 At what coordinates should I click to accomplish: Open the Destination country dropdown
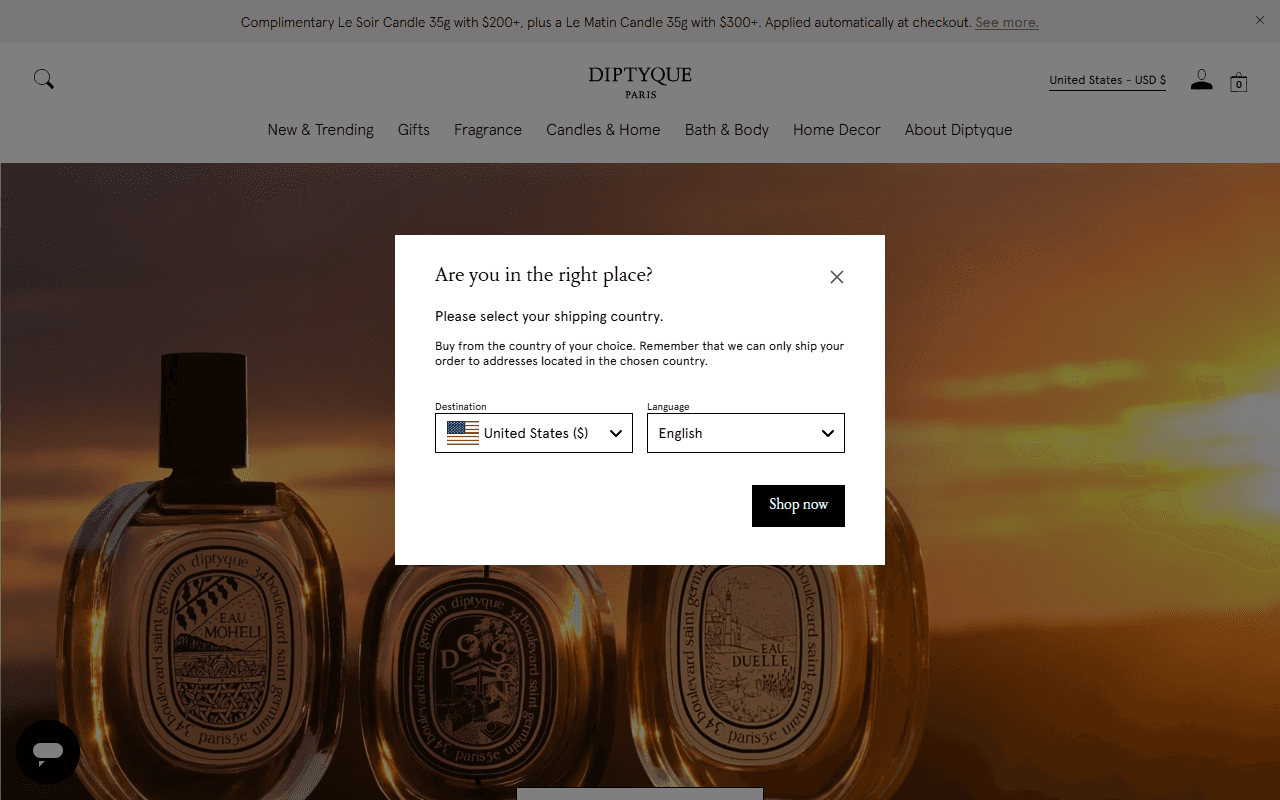click(534, 433)
